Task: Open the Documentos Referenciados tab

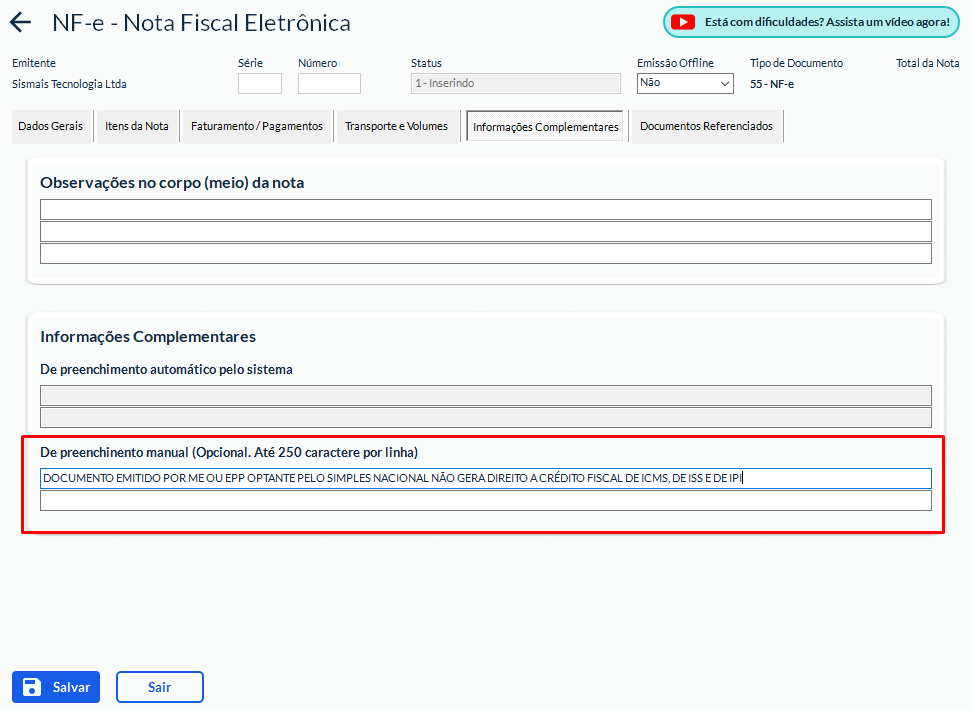Action: click(x=706, y=127)
